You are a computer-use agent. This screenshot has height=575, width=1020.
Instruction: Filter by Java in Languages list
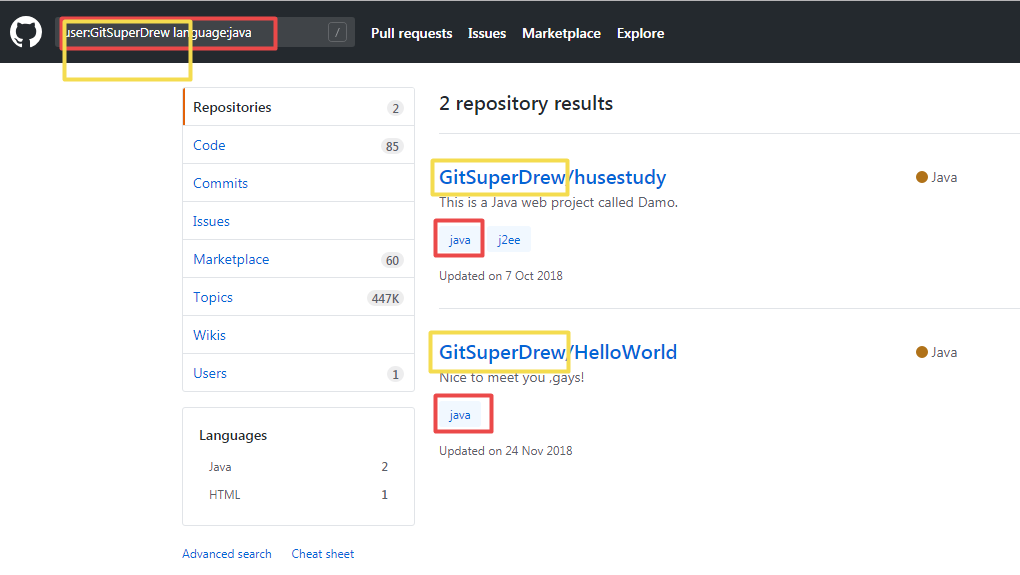(298, 466)
